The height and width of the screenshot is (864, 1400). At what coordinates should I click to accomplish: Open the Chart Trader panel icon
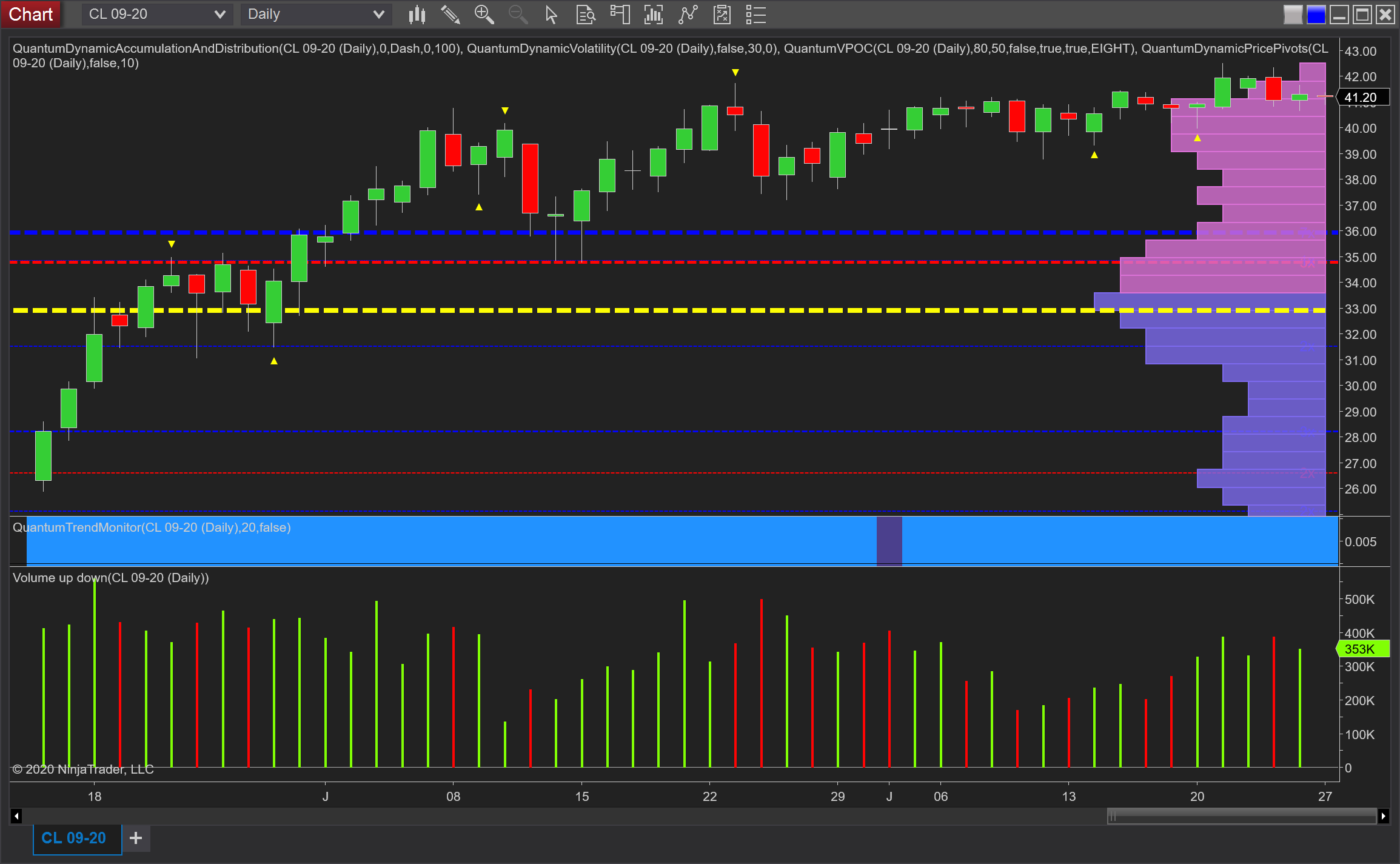[619, 14]
